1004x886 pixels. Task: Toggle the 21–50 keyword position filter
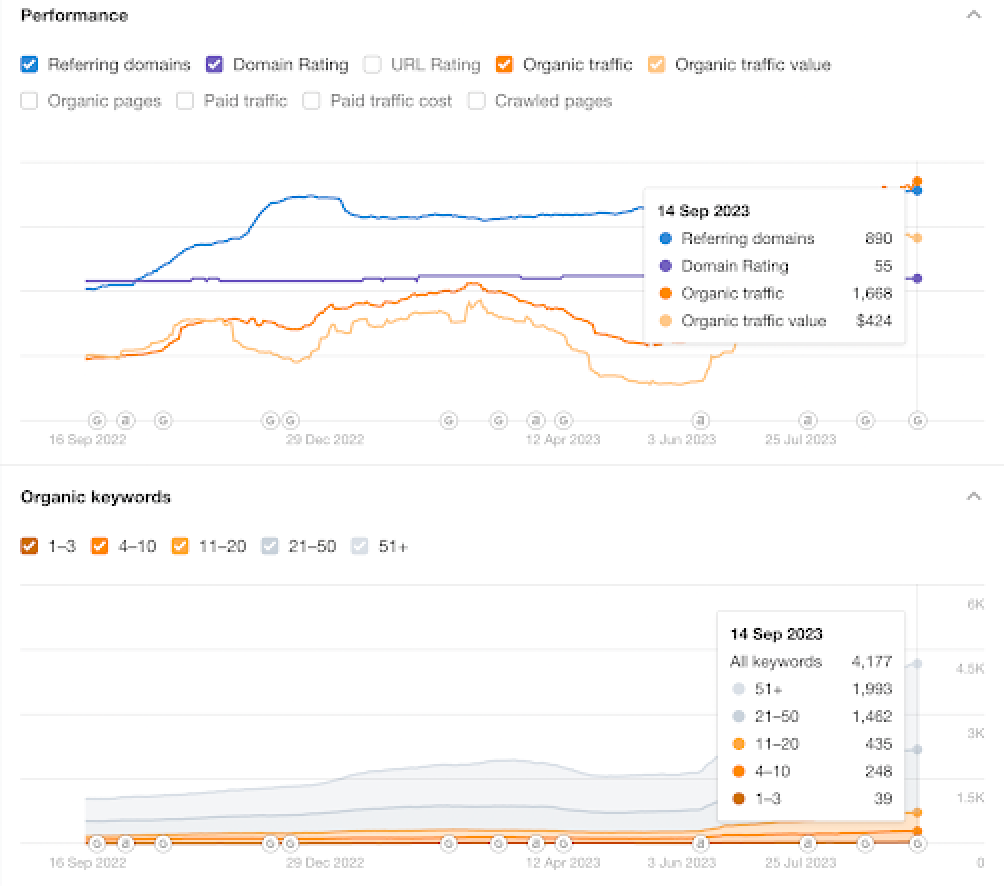coord(269,547)
